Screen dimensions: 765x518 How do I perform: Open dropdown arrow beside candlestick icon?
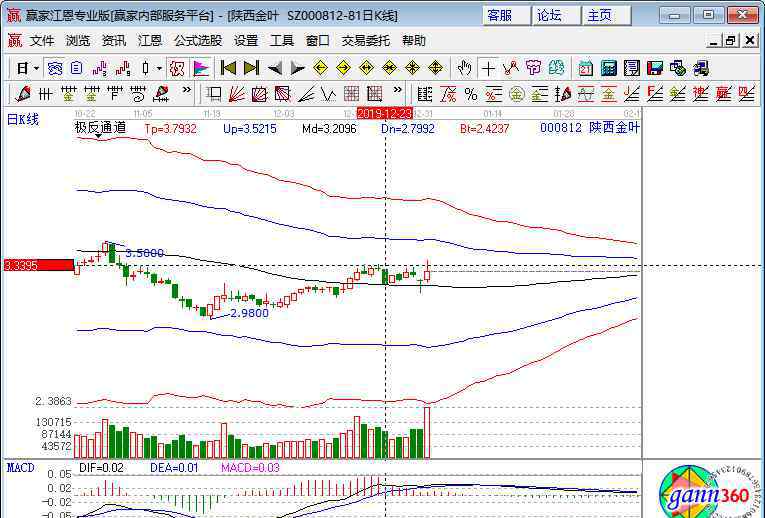tap(160, 69)
